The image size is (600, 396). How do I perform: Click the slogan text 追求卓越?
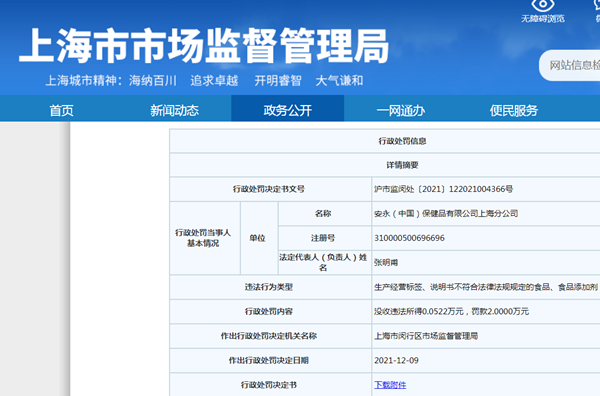pos(214,81)
